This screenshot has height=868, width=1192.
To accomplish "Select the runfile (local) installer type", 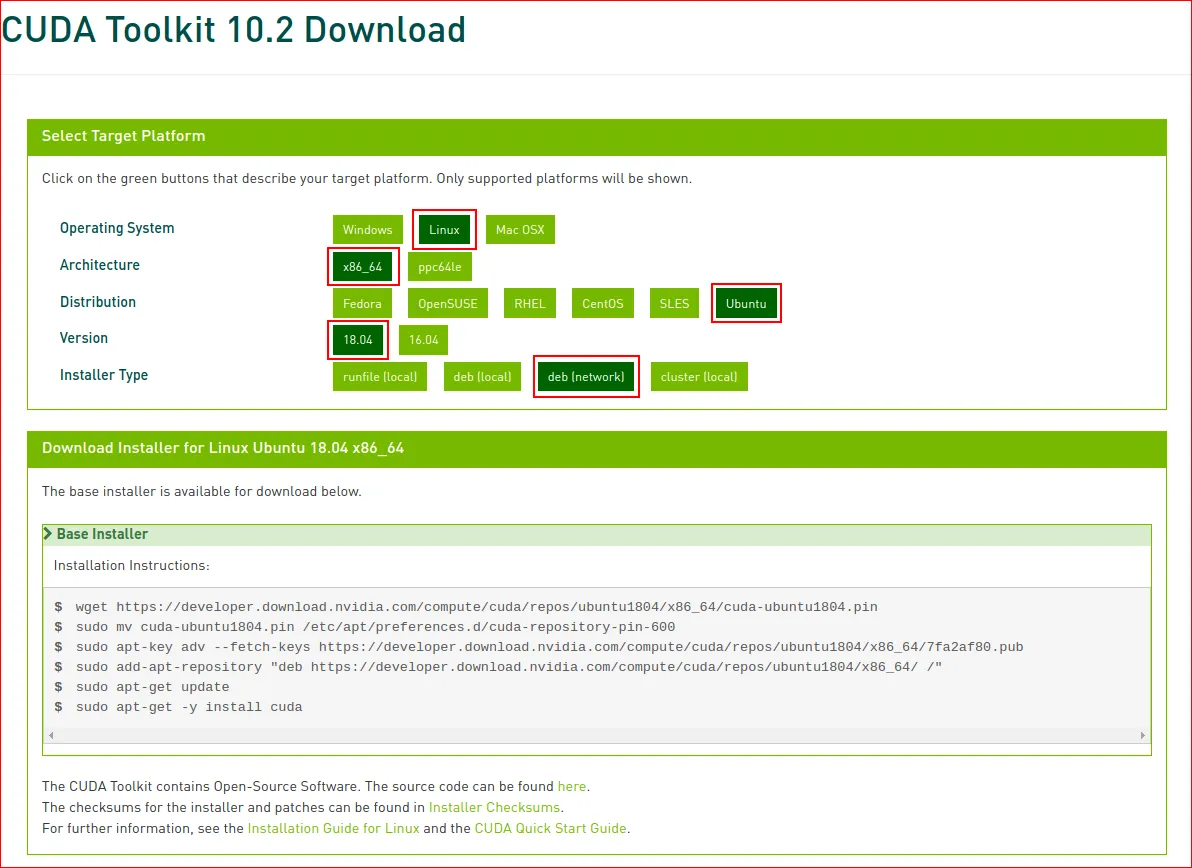I will (x=379, y=376).
